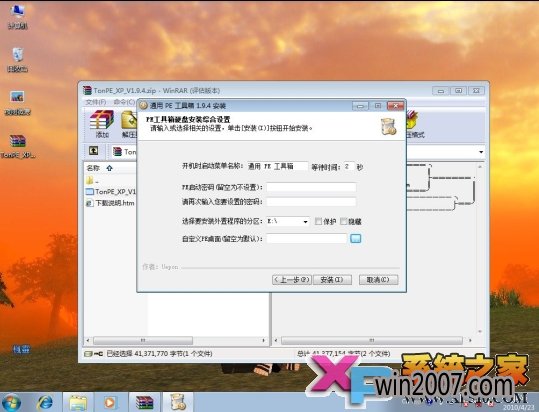Click the 取消(C) cancel button
Screen dimensions: 539x412
point(378,280)
